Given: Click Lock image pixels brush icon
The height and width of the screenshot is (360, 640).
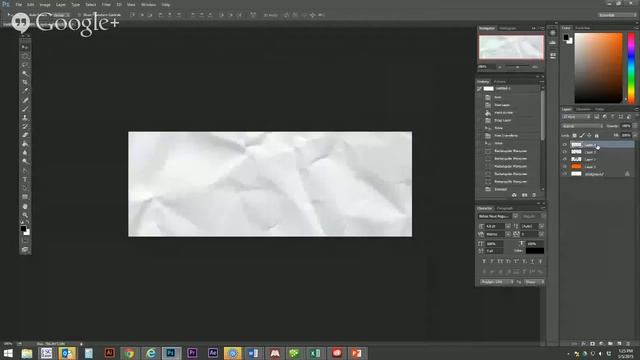Looking at the screenshot, I should point(582,135).
